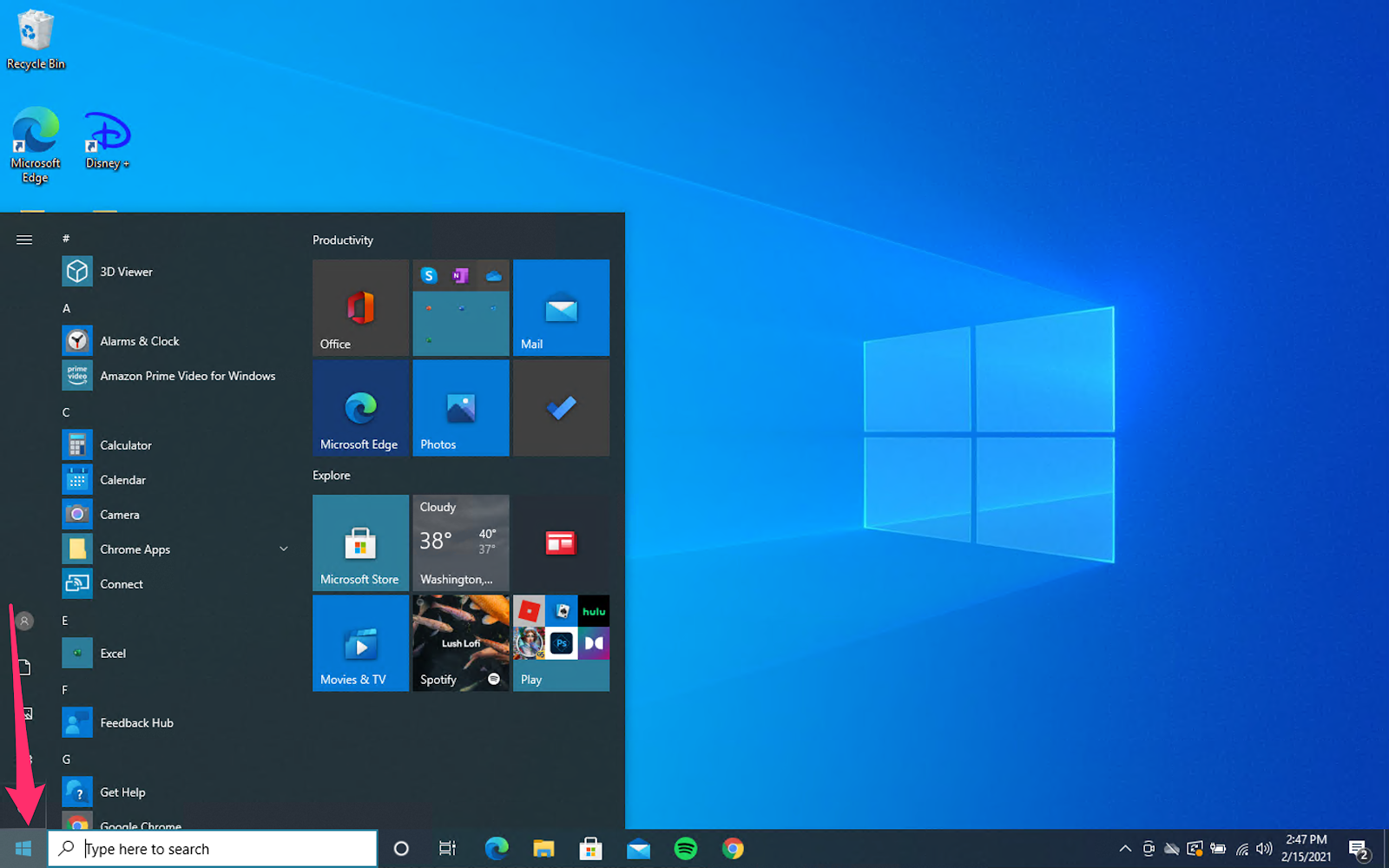This screenshot has height=868, width=1389.
Task: Open the Cortana circle on the taskbar
Action: pyautogui.click(x=401, y=849)
